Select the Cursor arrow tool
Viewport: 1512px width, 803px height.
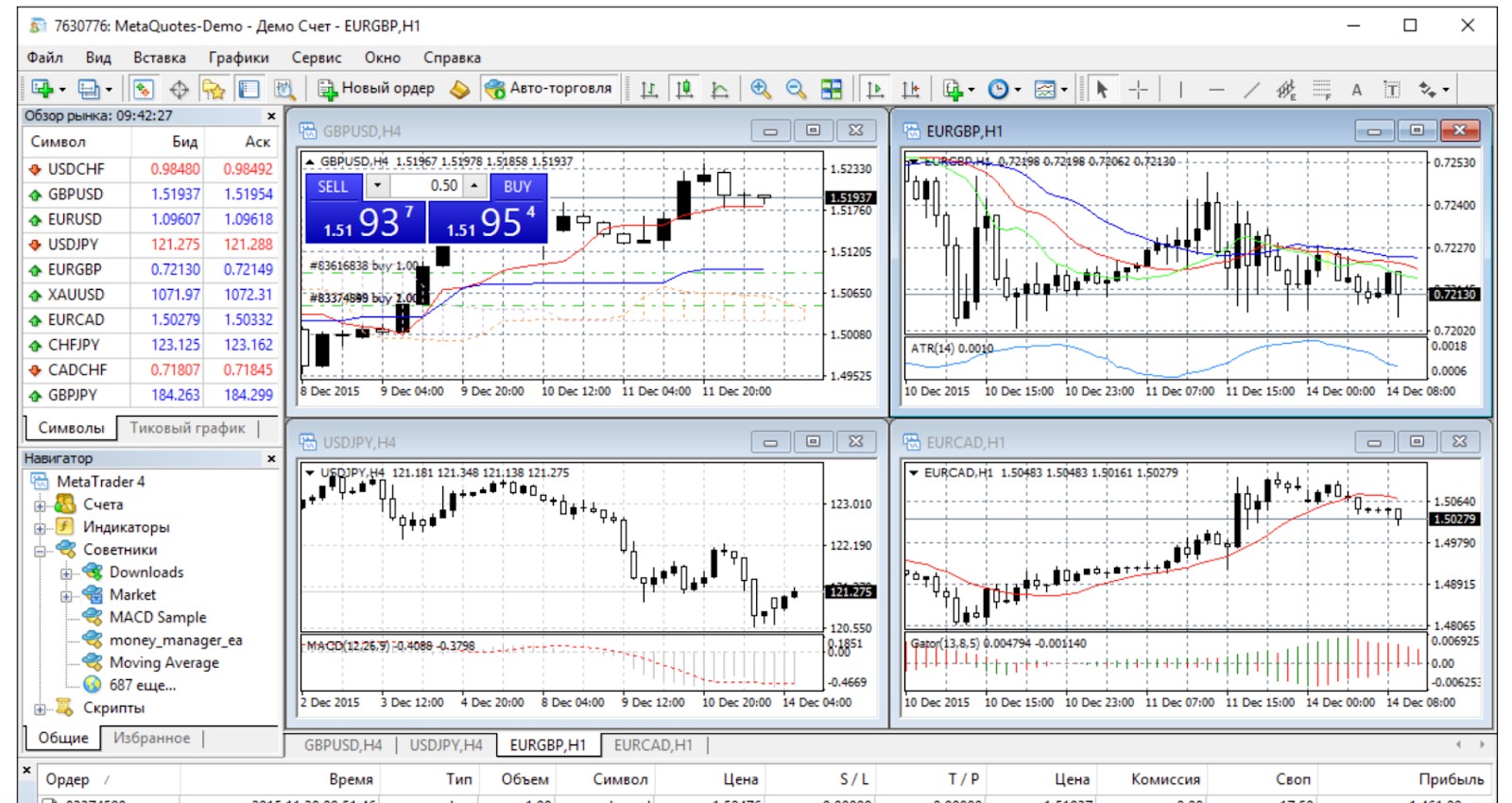1102,89
